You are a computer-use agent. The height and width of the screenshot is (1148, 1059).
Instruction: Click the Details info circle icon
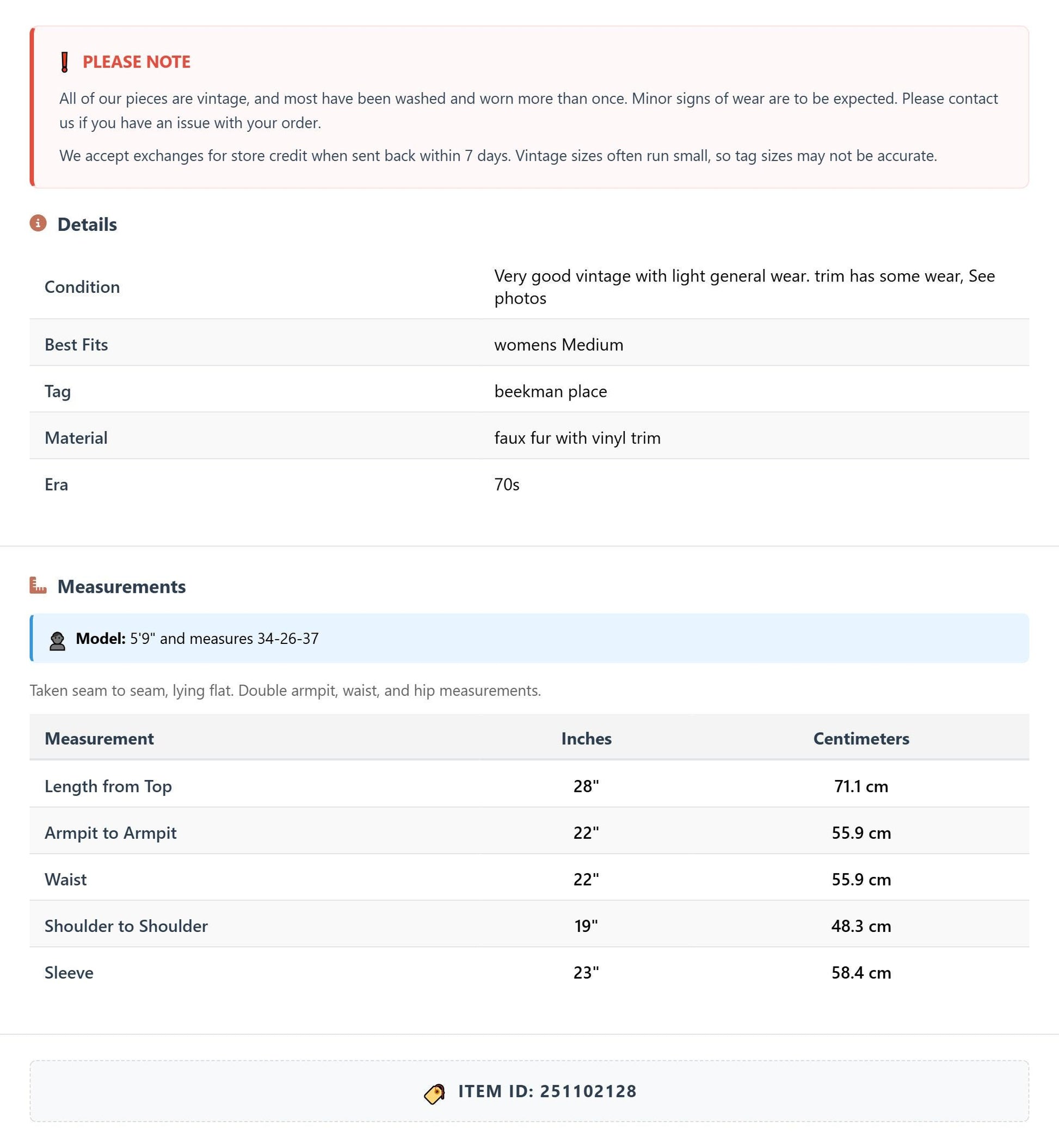pos(38,223)
